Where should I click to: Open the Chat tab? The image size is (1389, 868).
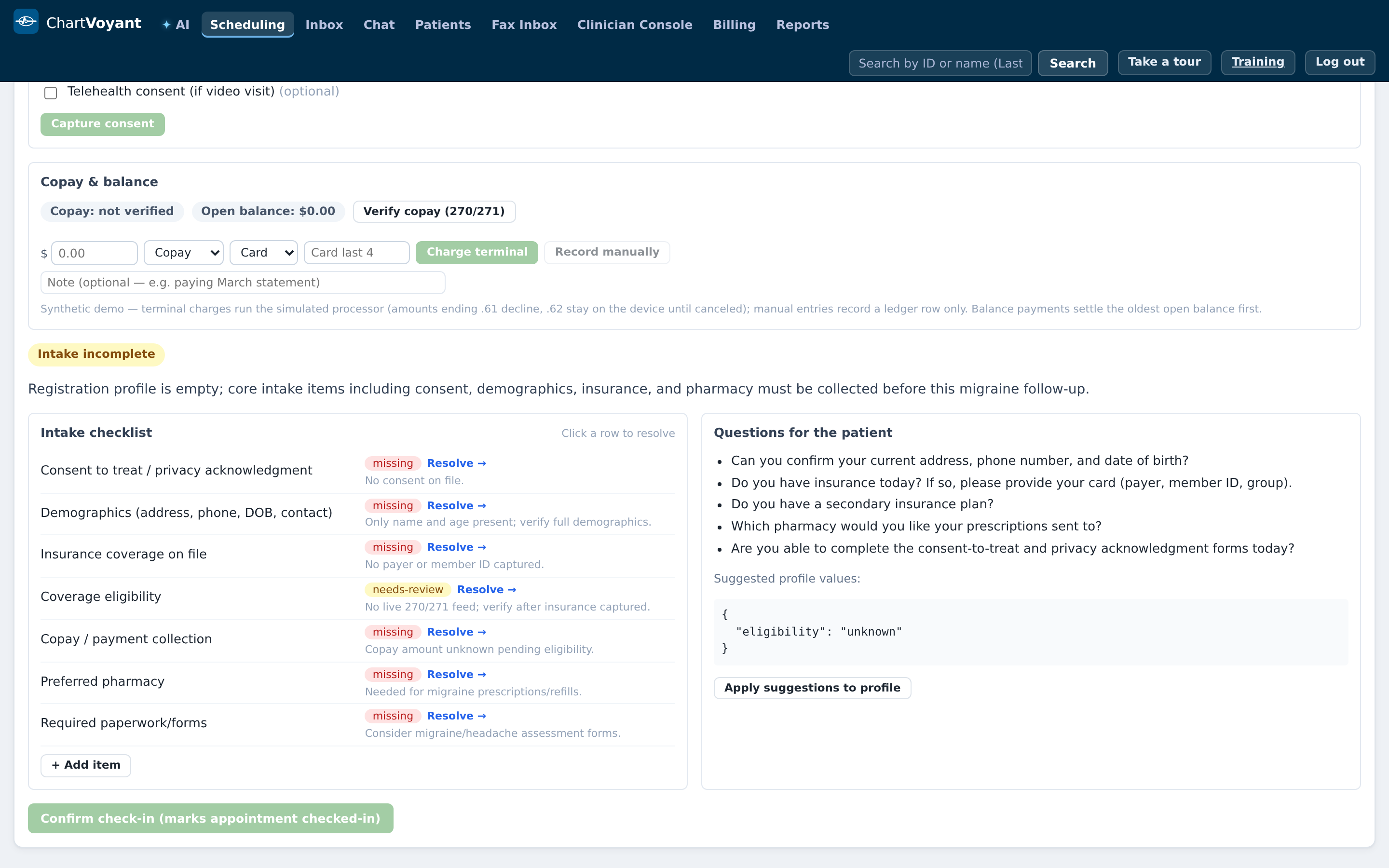click(379, 25)
